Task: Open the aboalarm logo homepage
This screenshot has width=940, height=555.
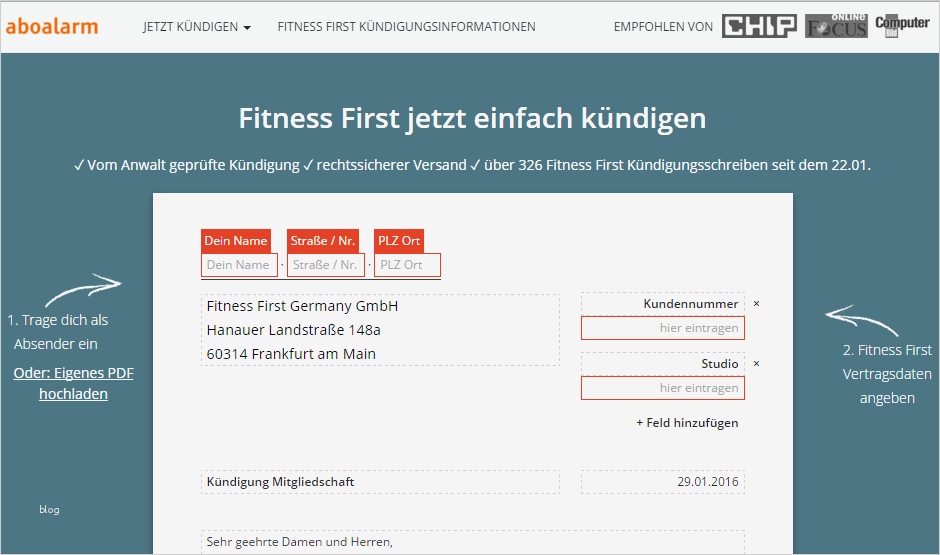Action: [52, 26]
